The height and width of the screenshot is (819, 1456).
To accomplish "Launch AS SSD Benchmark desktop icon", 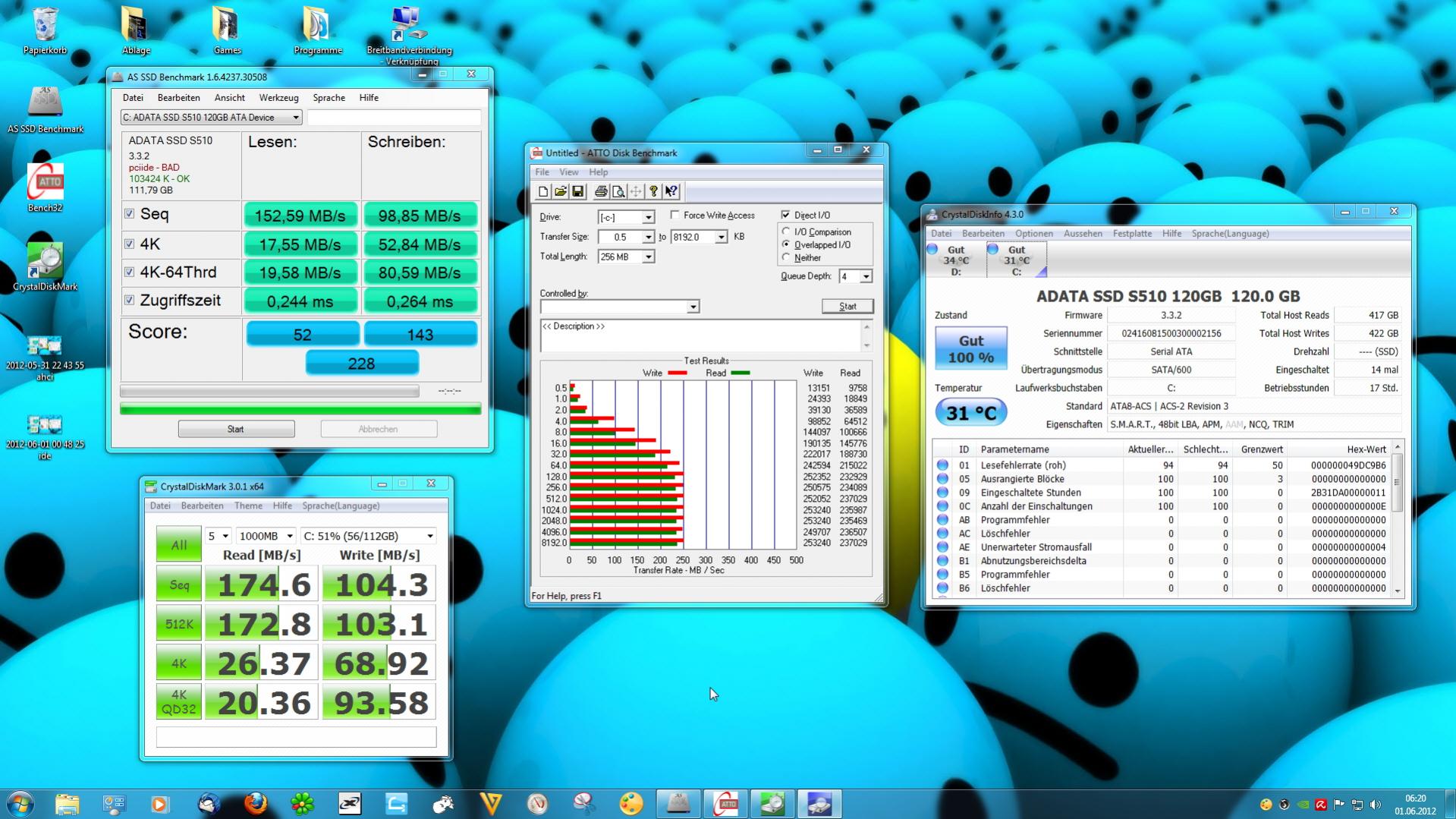I will (45, 110).
